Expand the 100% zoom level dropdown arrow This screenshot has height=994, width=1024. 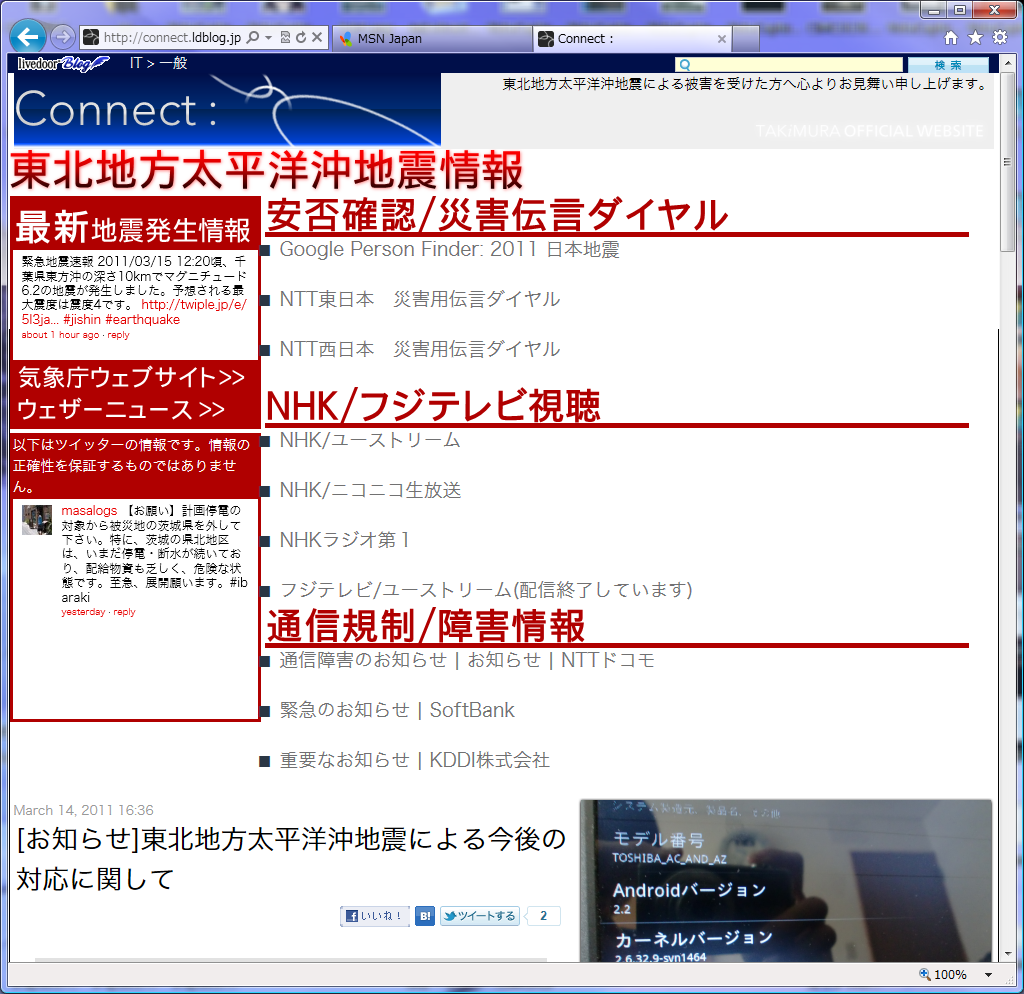click(x=988, y=974)
